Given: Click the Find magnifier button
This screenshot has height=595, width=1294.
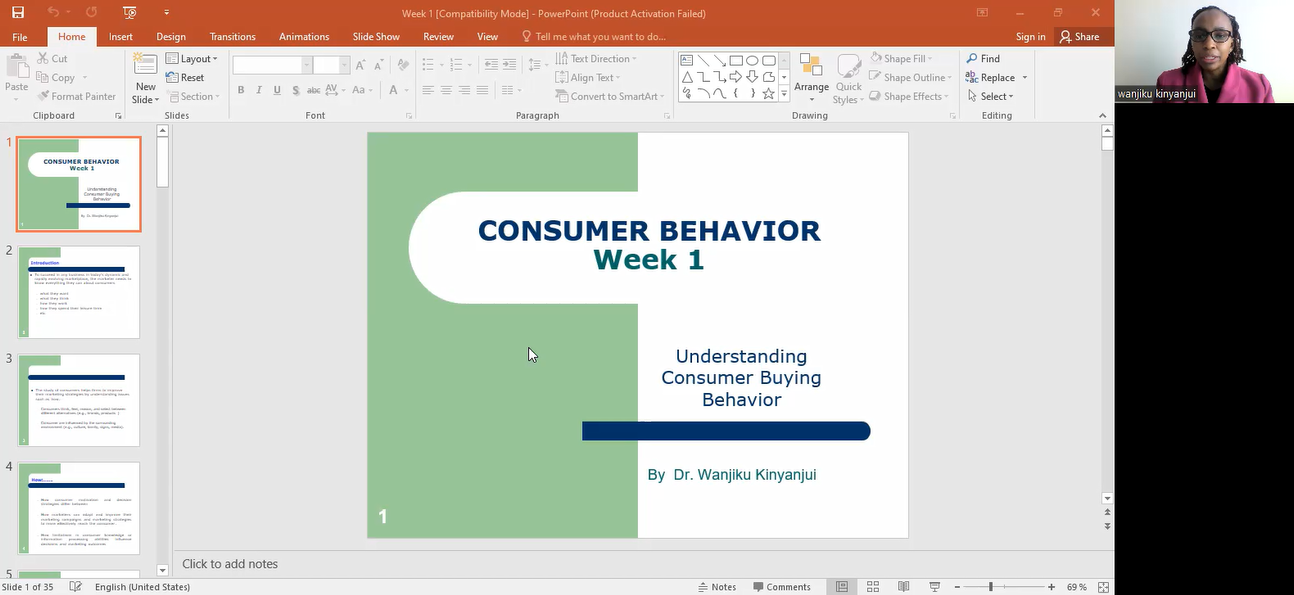Looking at the screenshot, I should [983, 59].
